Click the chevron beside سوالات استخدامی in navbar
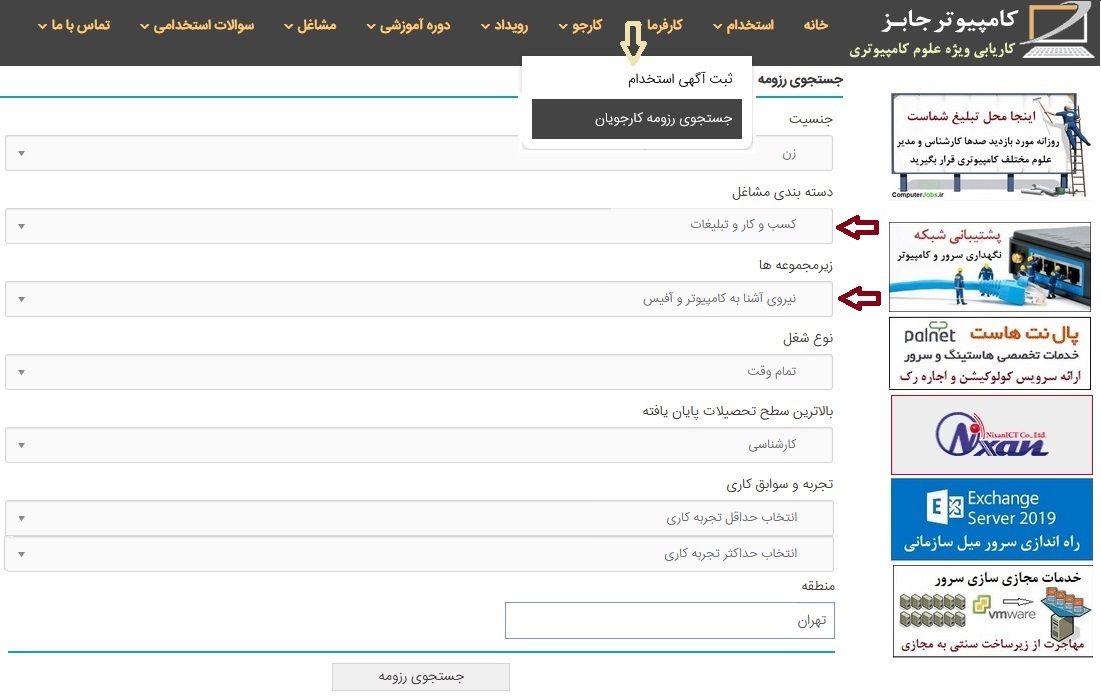This screenshot has width=1101, height=696. [143, 27]
